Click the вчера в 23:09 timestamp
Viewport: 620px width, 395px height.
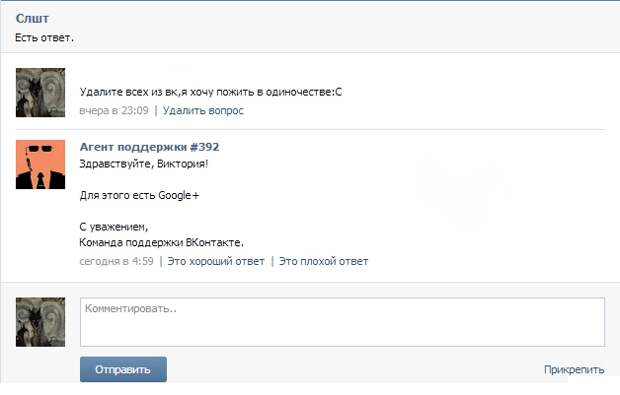pyautogui.click(x=114, y=110)
